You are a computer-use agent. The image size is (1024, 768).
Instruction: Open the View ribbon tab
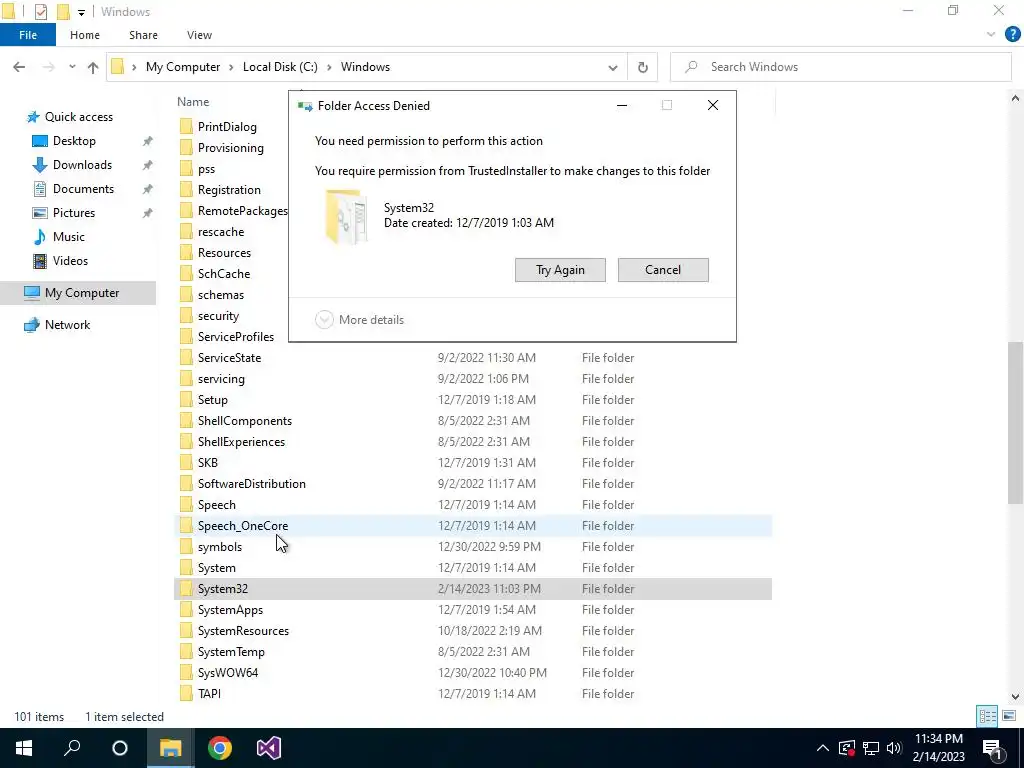pos(199,35)
